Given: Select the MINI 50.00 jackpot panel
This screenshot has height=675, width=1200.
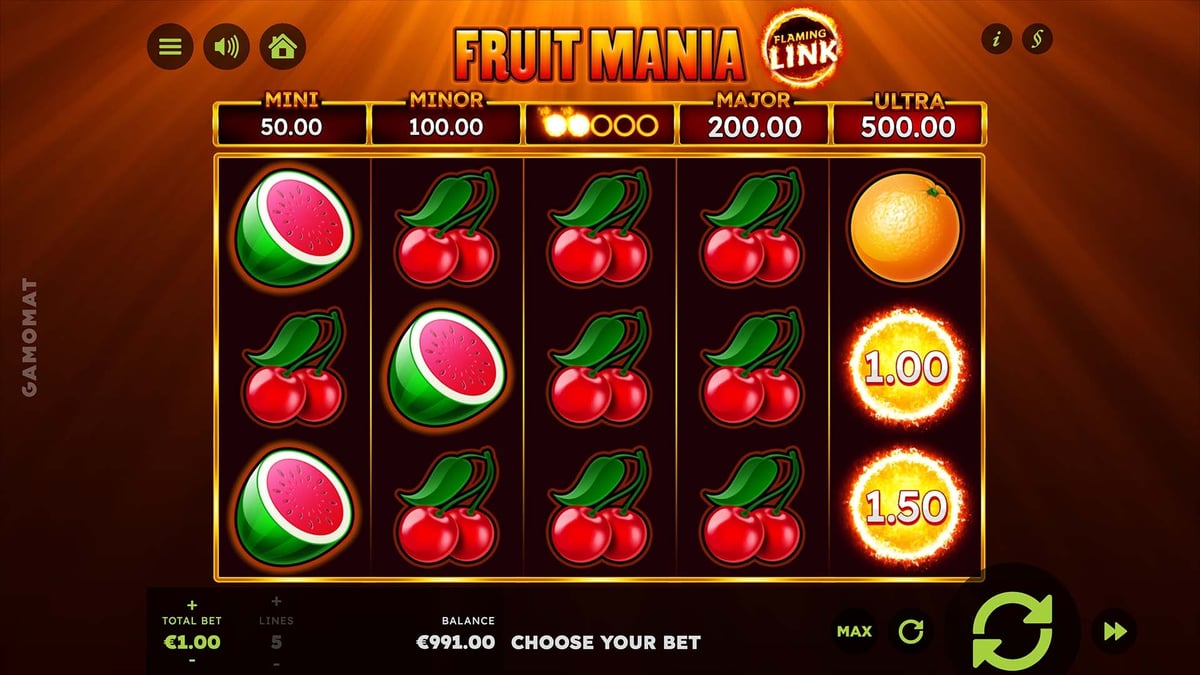Looking at the screenshot, I should pos(292,119).
